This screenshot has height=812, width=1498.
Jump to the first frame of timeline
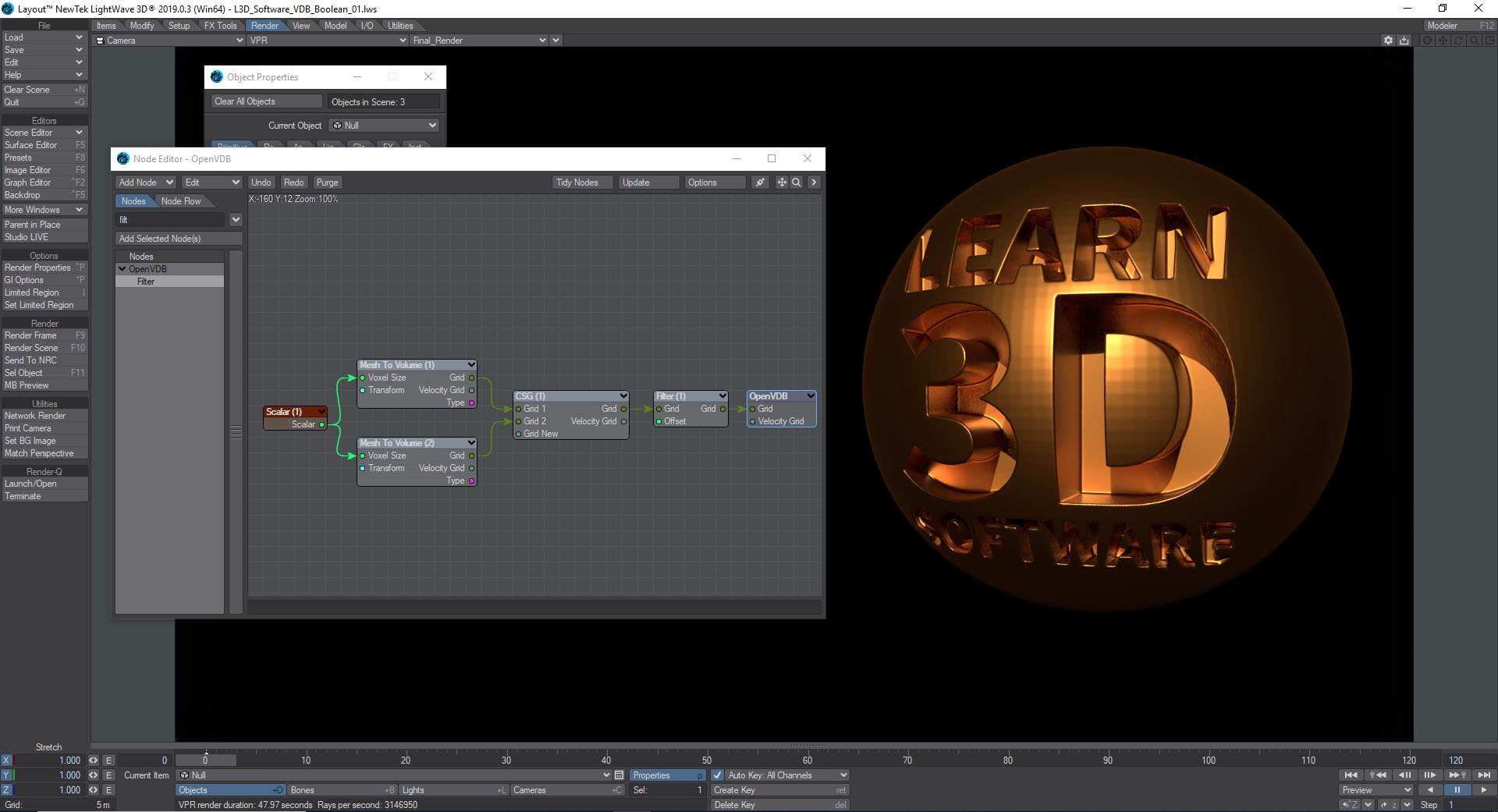click(1351, 775)
